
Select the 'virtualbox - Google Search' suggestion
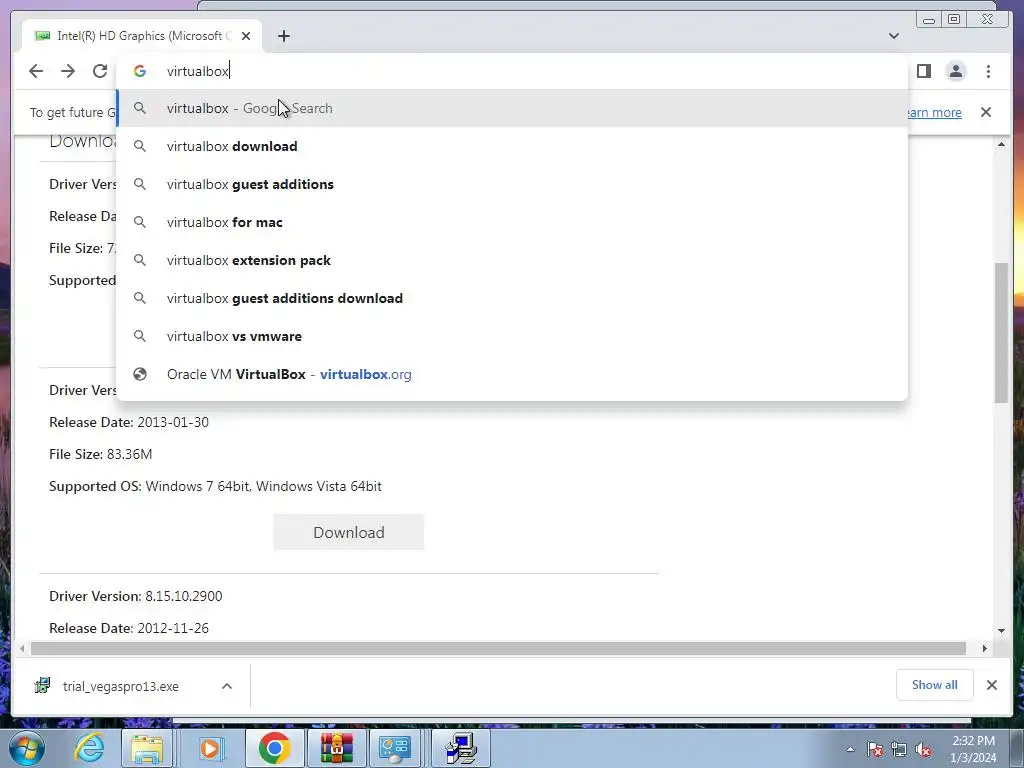(511, 108)
